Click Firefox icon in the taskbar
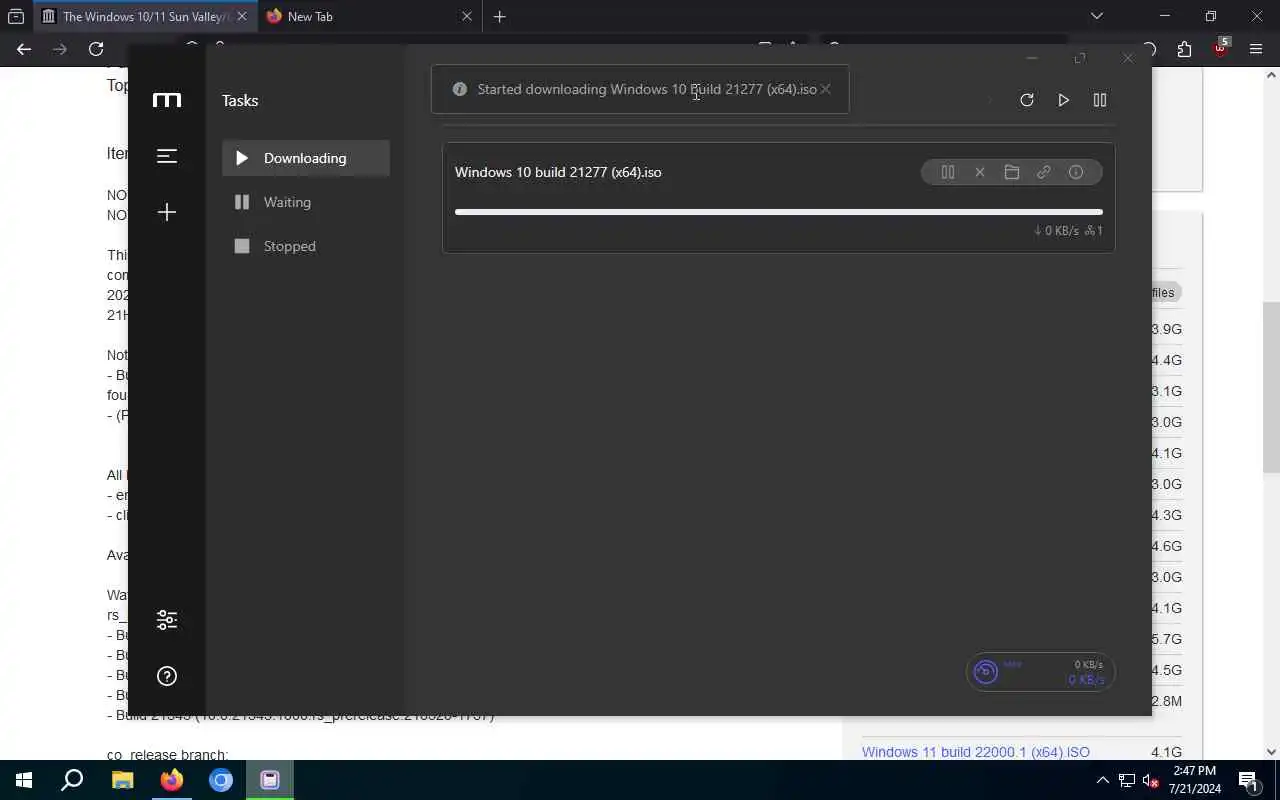The width and height of the screenshot is (1280, 800). [172, 780]
